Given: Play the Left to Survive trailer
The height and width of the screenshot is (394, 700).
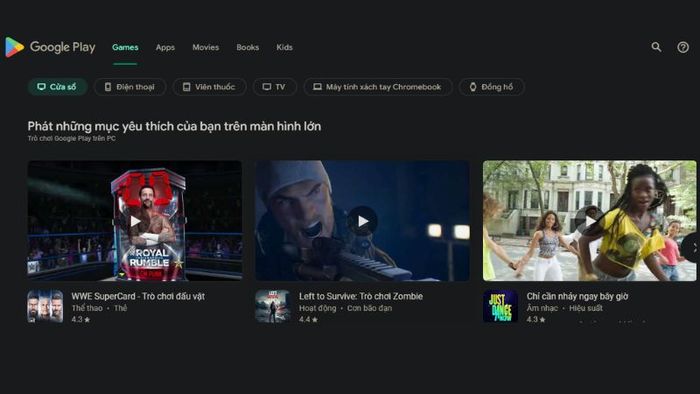Looking at the screenshot, I should pyautogui.click(x=362, y=221).
